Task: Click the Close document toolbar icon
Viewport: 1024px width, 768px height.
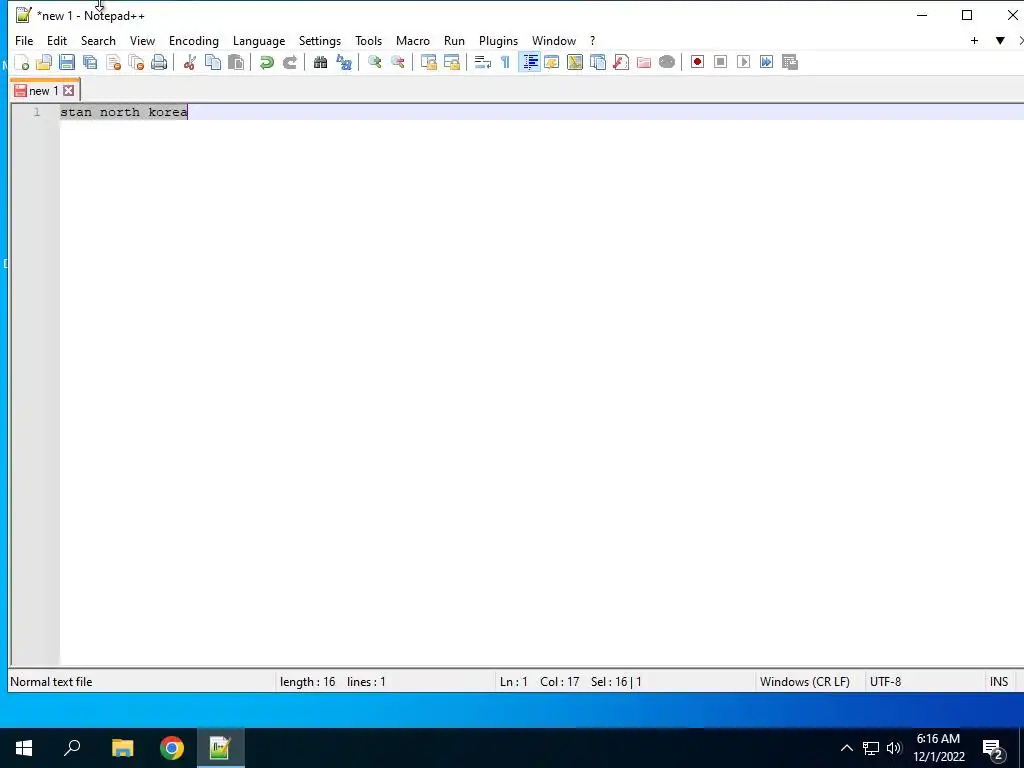Action: click(114, 62)
